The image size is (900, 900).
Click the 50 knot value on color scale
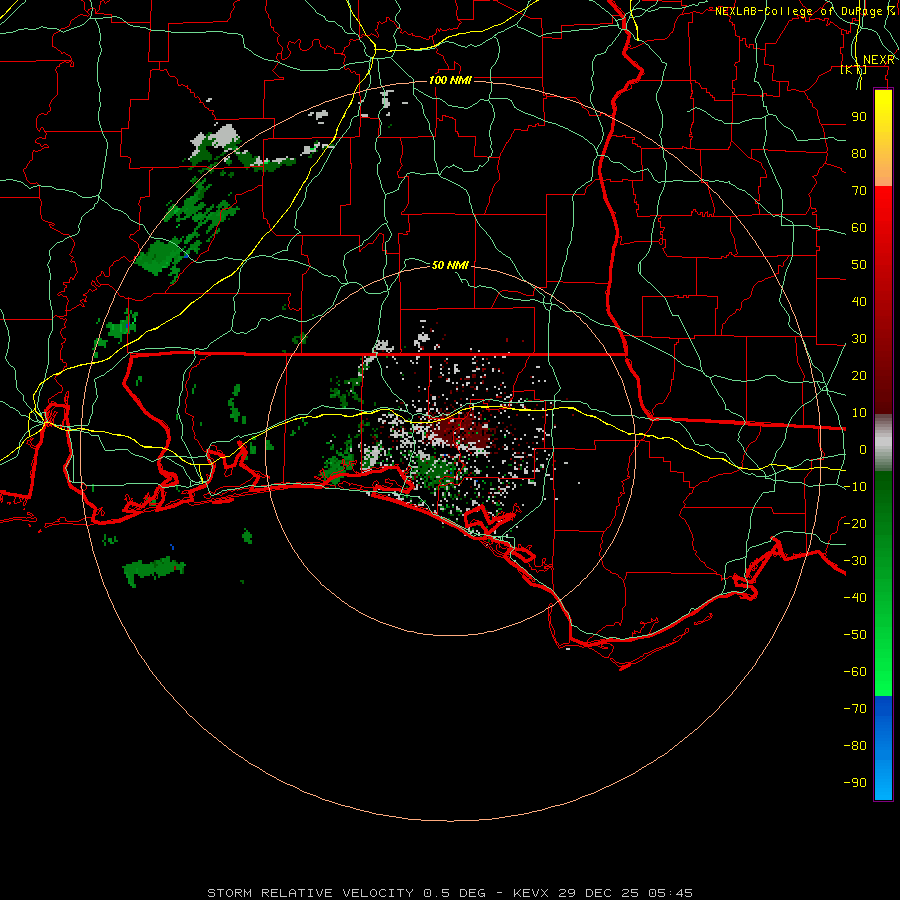coord(859,265)
